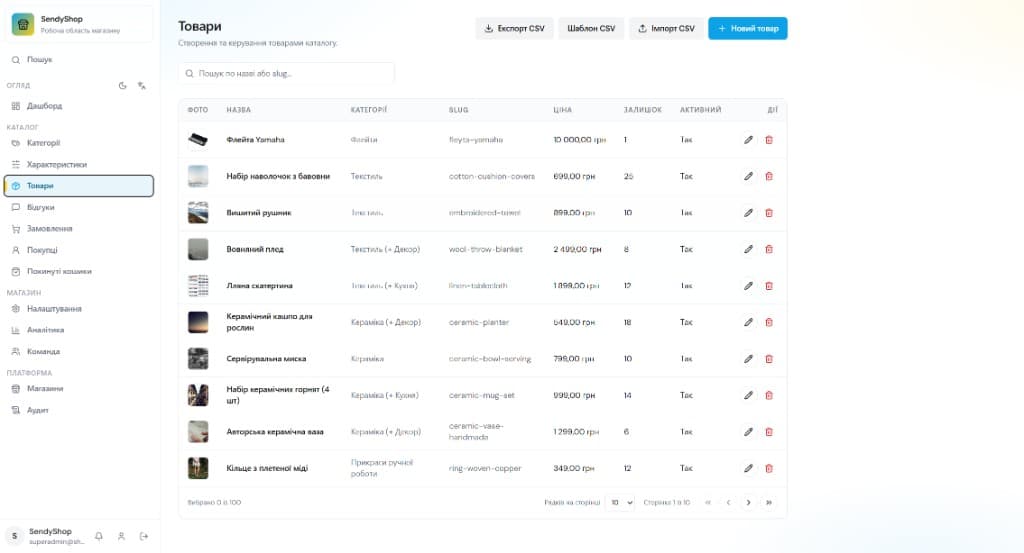Open Аудит in sidebar
1024x553 pixels.
point(78,410)
